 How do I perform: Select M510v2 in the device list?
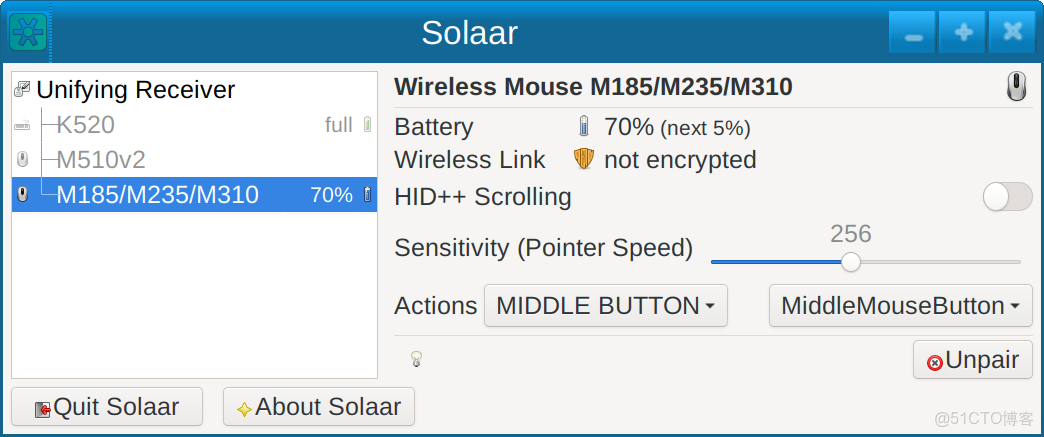pos(101,160)
